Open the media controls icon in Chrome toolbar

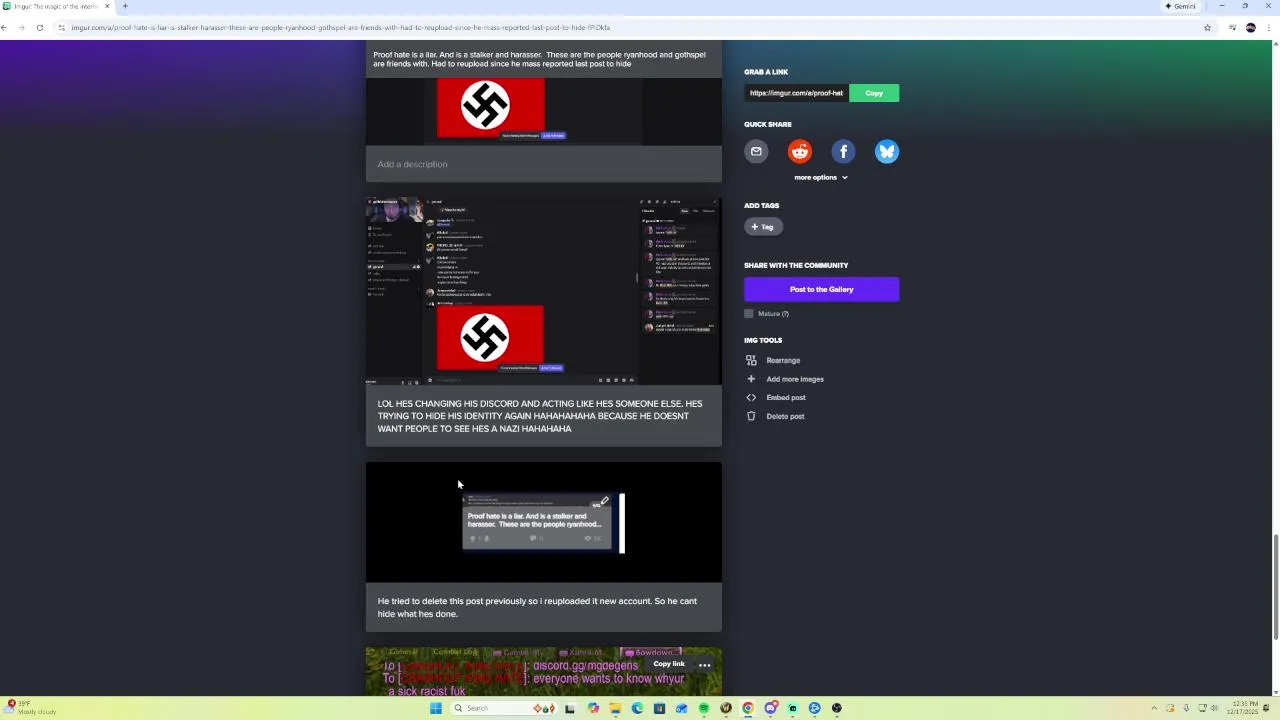[x=1232, y=27]
